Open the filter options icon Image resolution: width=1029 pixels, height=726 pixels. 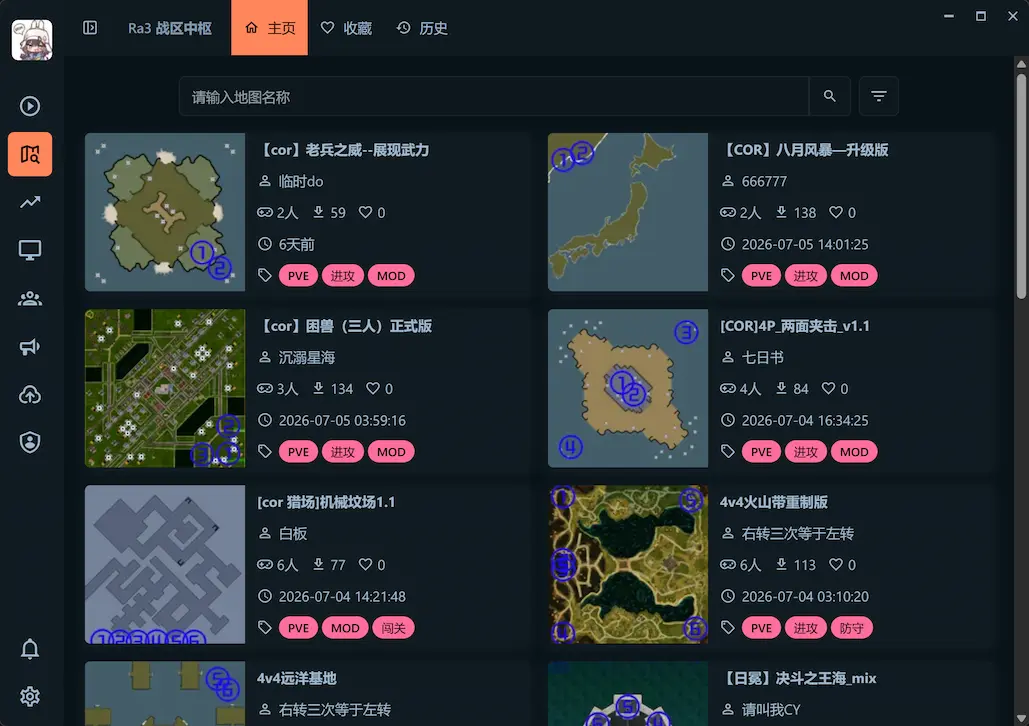[x=879, y=96]
